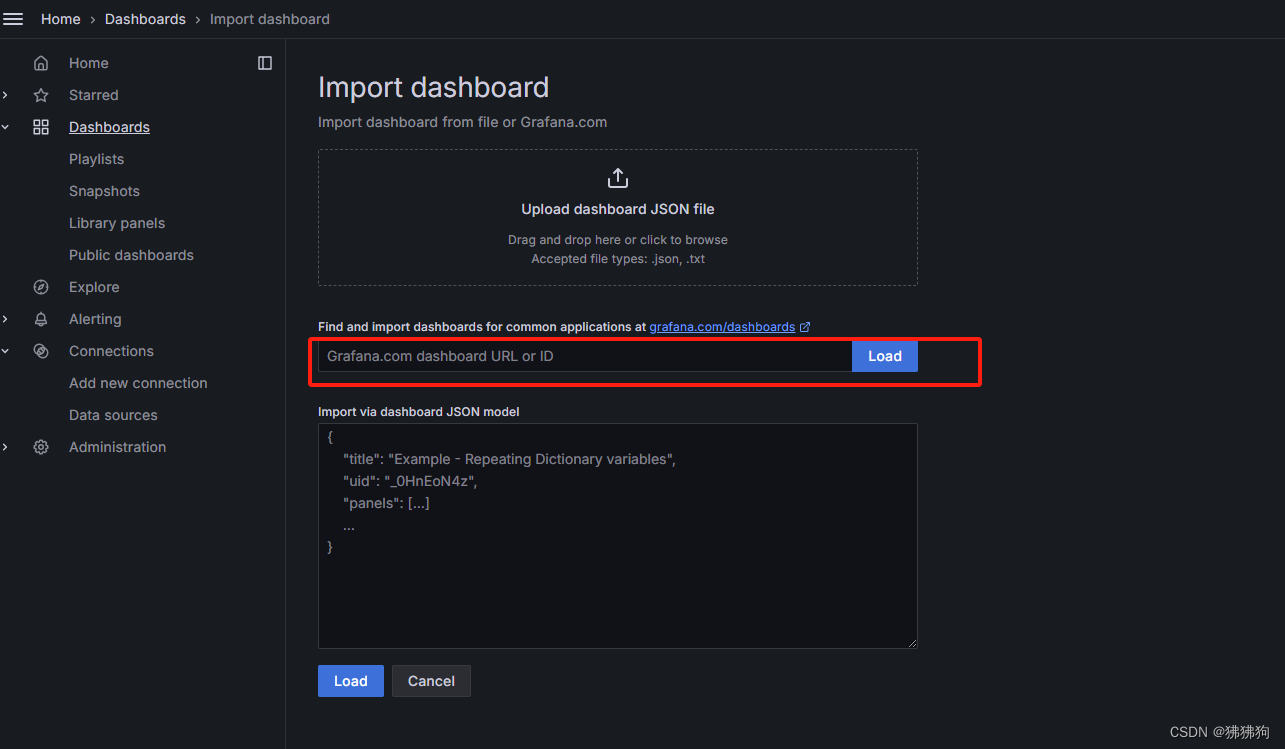Image resolution: width=1285 pixels, height=749 pixels.
Task: Click the Explore compass icon
Action: (41, 287)
